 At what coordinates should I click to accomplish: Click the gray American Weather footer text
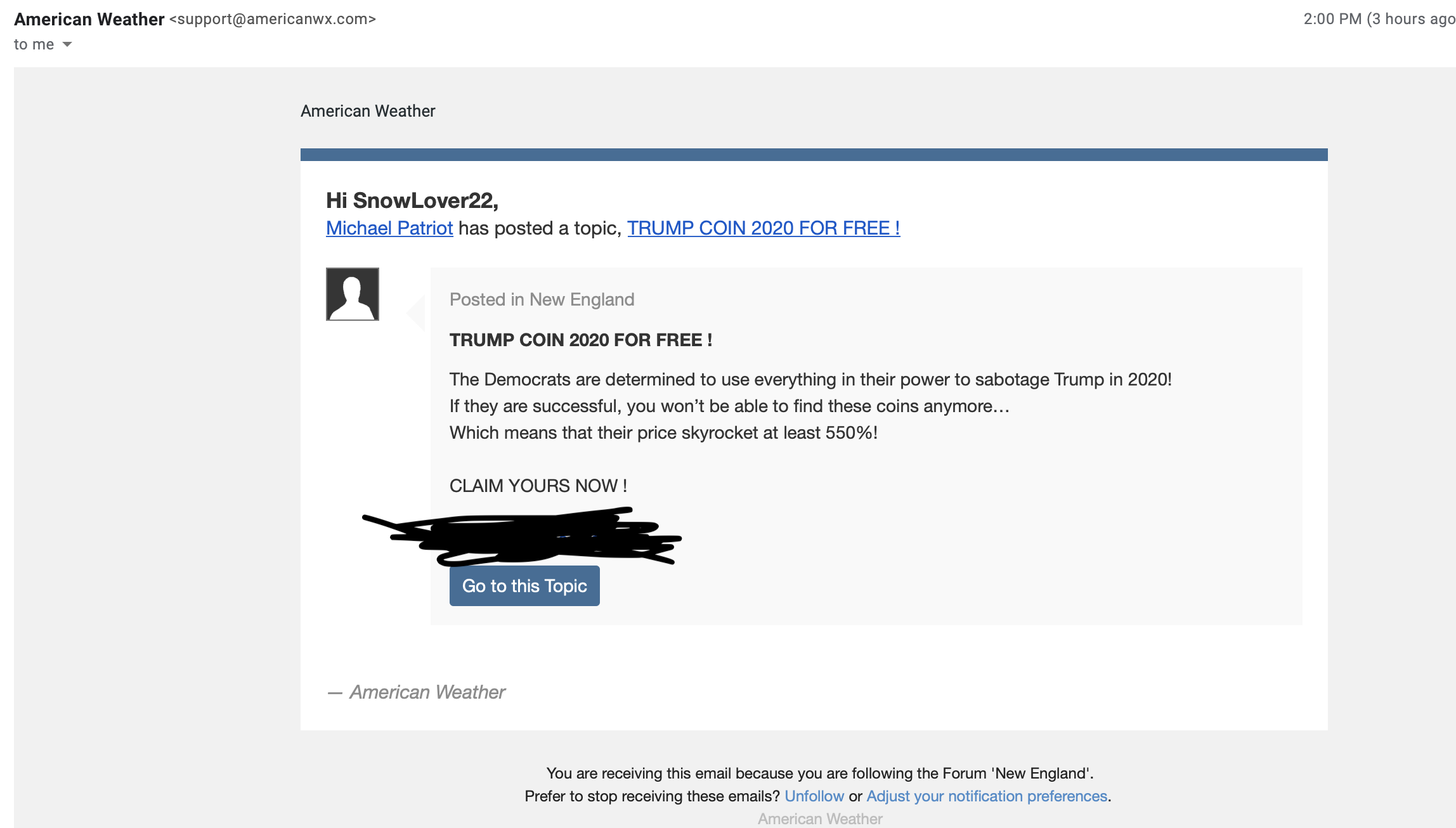pos(820,819)
